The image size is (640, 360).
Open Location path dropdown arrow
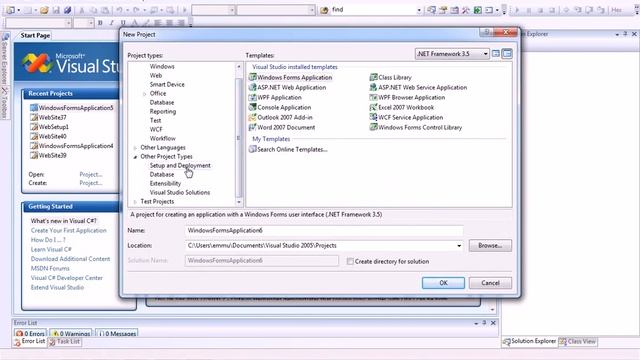pos(459,246)
